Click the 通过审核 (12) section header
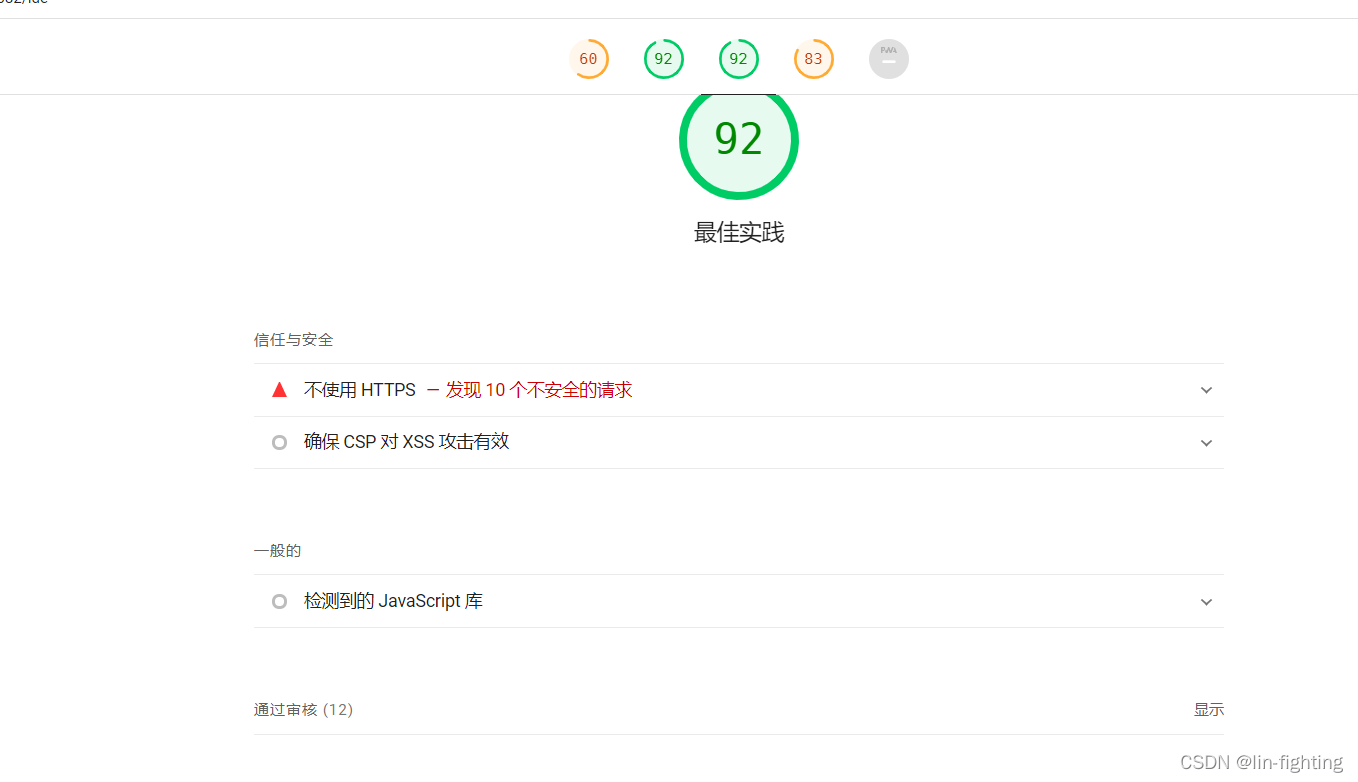The height and width of the screenshot is (782, 1358). 304,709
